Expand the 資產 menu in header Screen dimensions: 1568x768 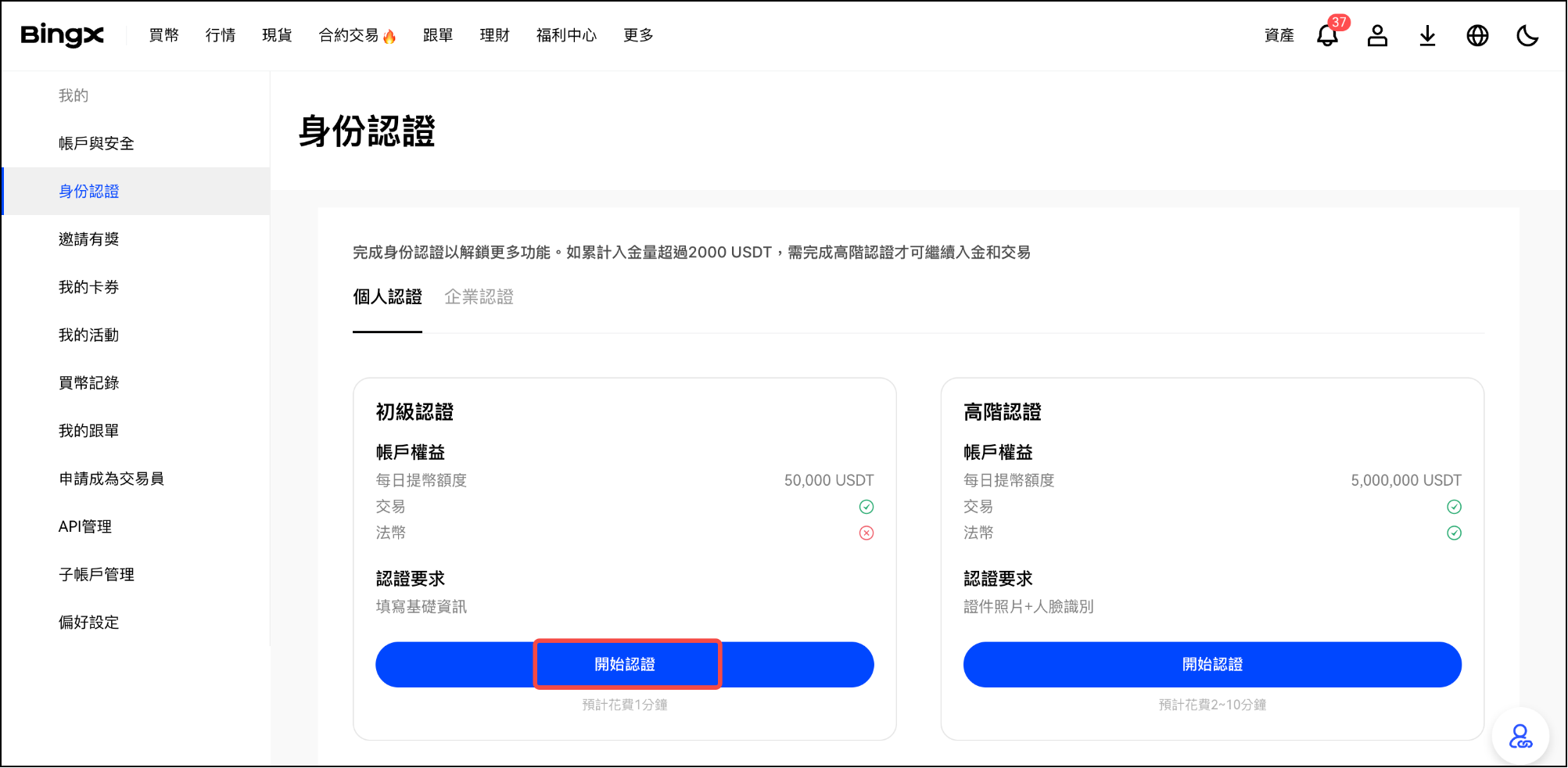(1279, 35)
